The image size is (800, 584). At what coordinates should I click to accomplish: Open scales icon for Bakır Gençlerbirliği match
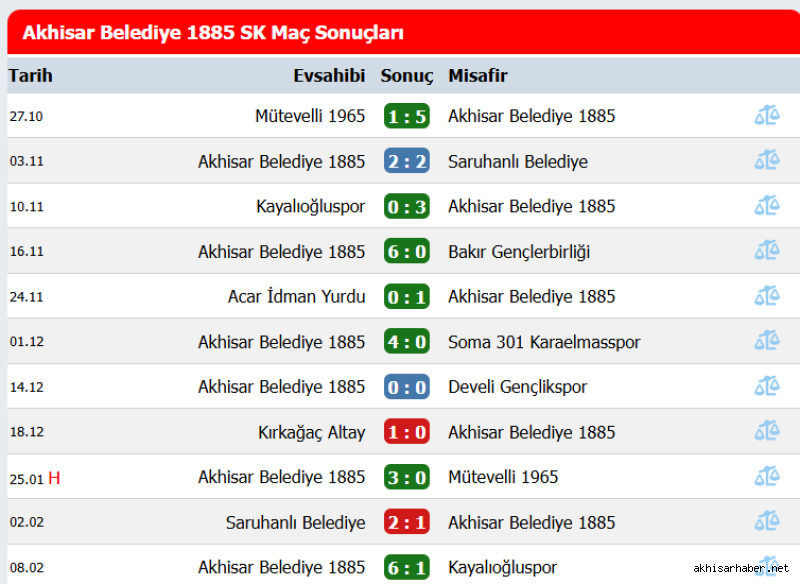click(x=767, y=251)
